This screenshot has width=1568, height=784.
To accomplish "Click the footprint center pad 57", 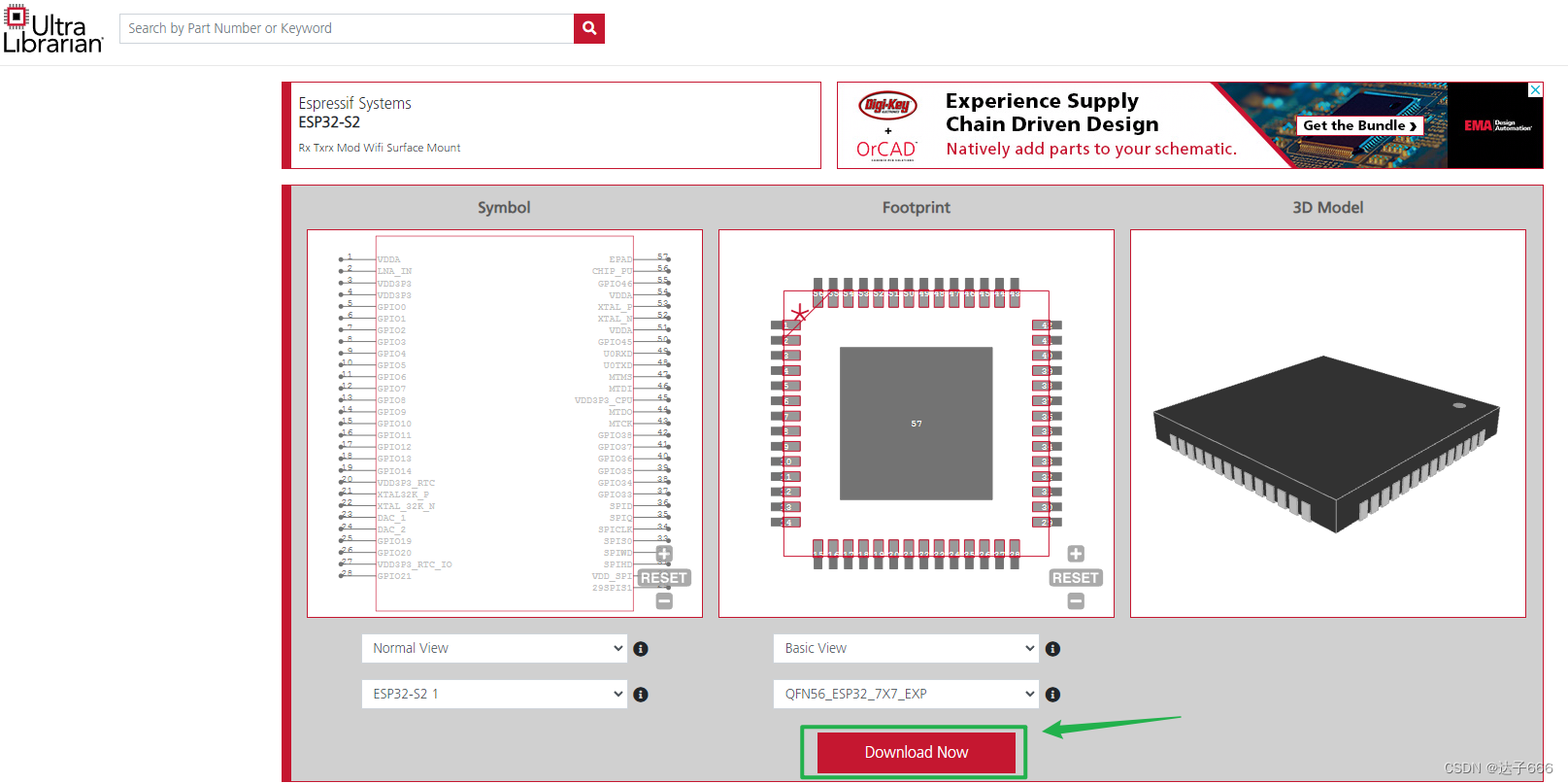I will (917, 424).
